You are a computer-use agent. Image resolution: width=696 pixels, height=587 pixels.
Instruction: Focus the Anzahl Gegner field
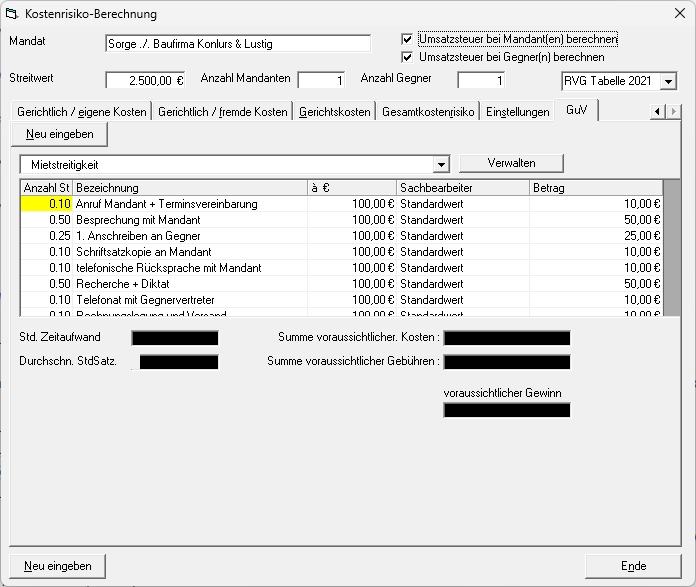[x=481, y=80]
